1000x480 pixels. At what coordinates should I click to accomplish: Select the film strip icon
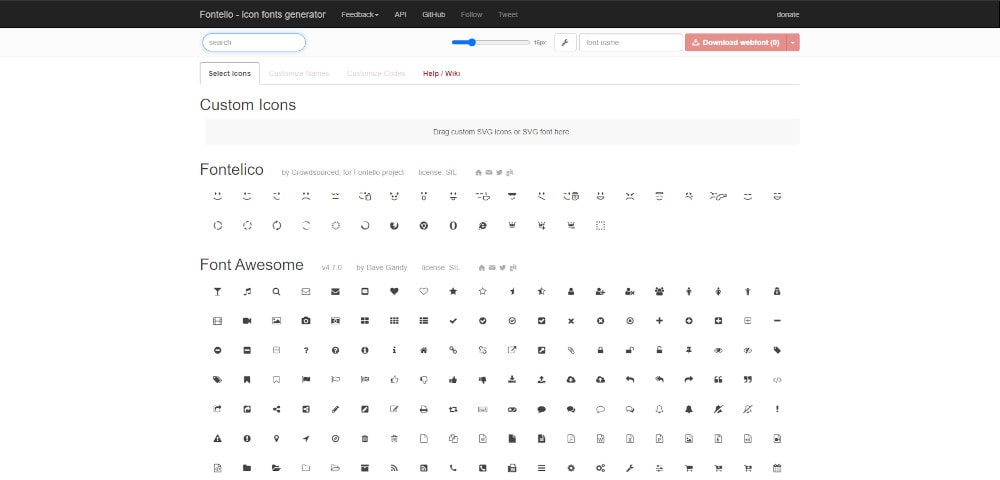click(217, 321)
